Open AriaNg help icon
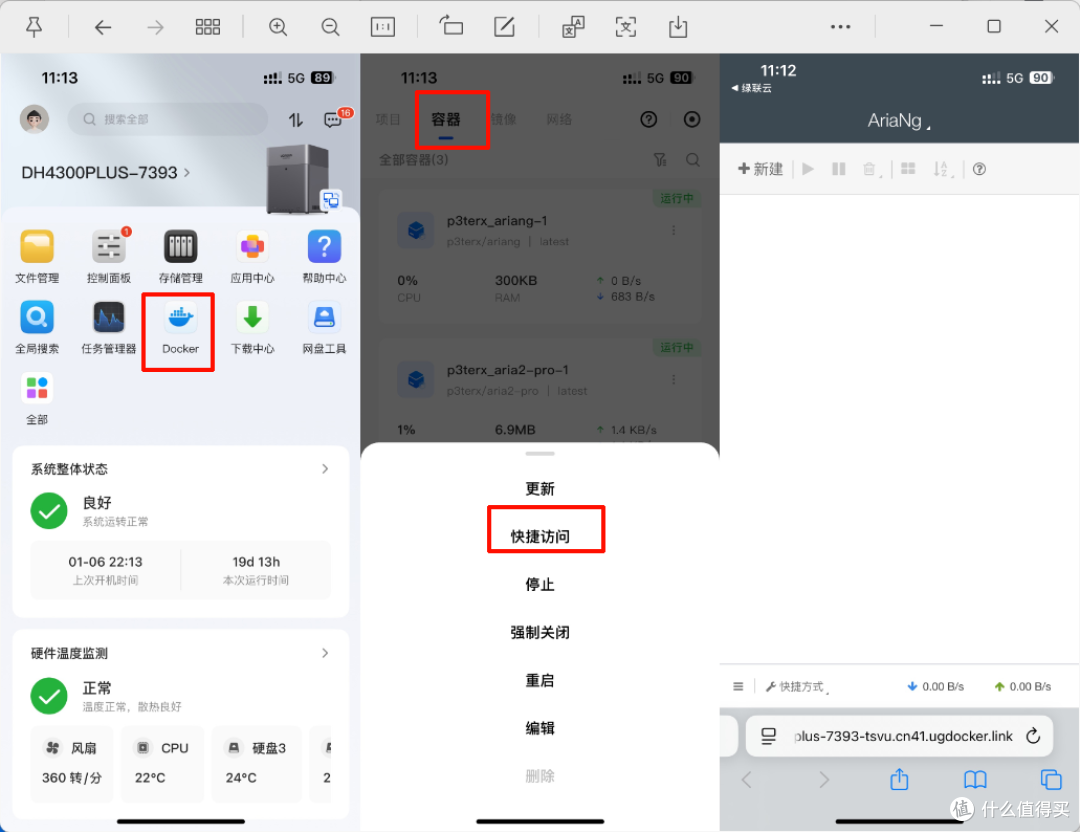 979,169
